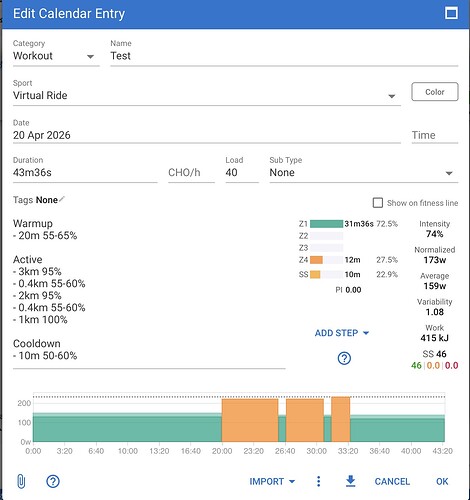Click the help icon below ADD STEP
Viewport: 470px width, 500px height.
pos(344,359)
